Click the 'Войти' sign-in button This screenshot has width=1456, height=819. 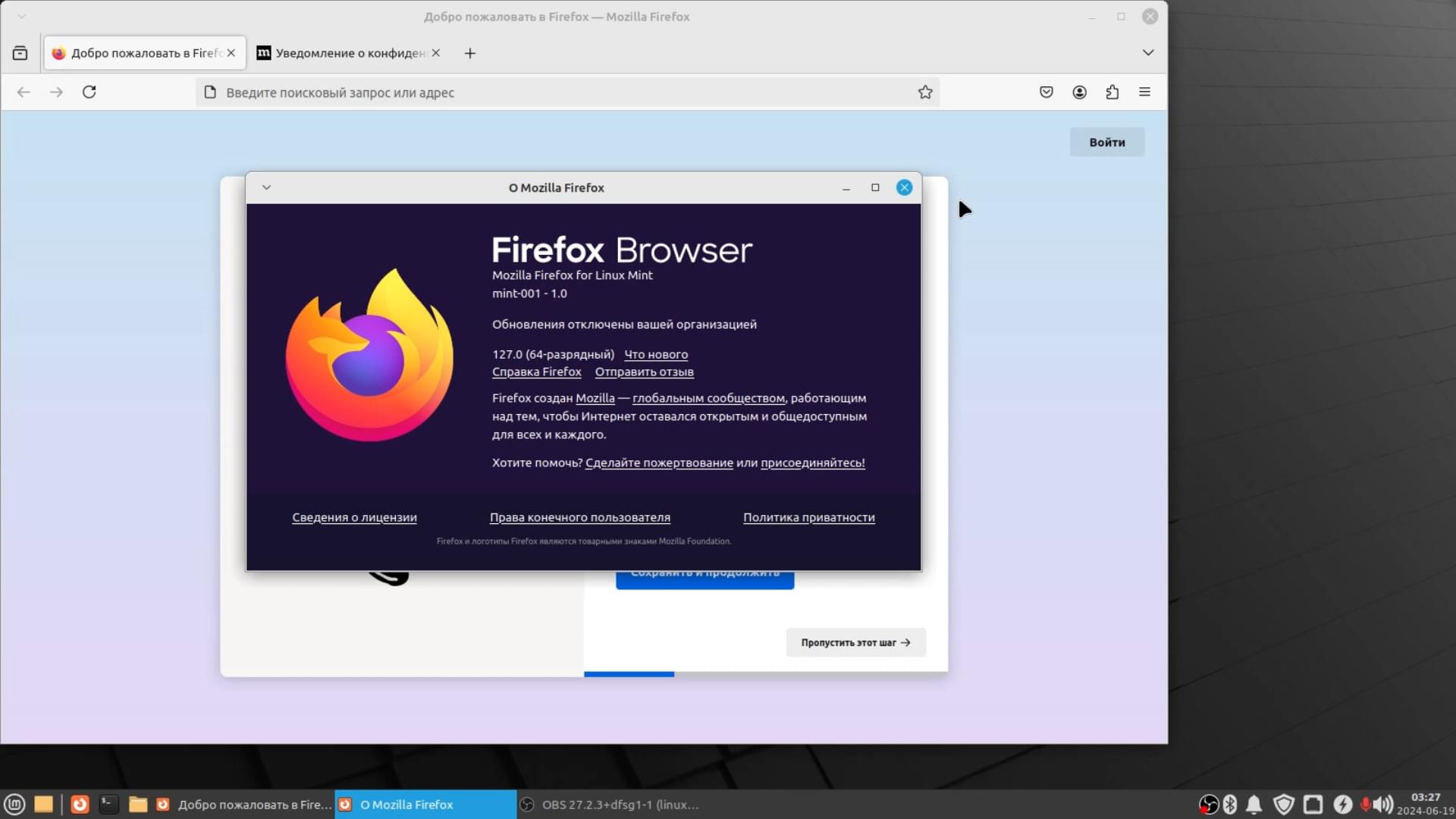(x=1107, y=142)
